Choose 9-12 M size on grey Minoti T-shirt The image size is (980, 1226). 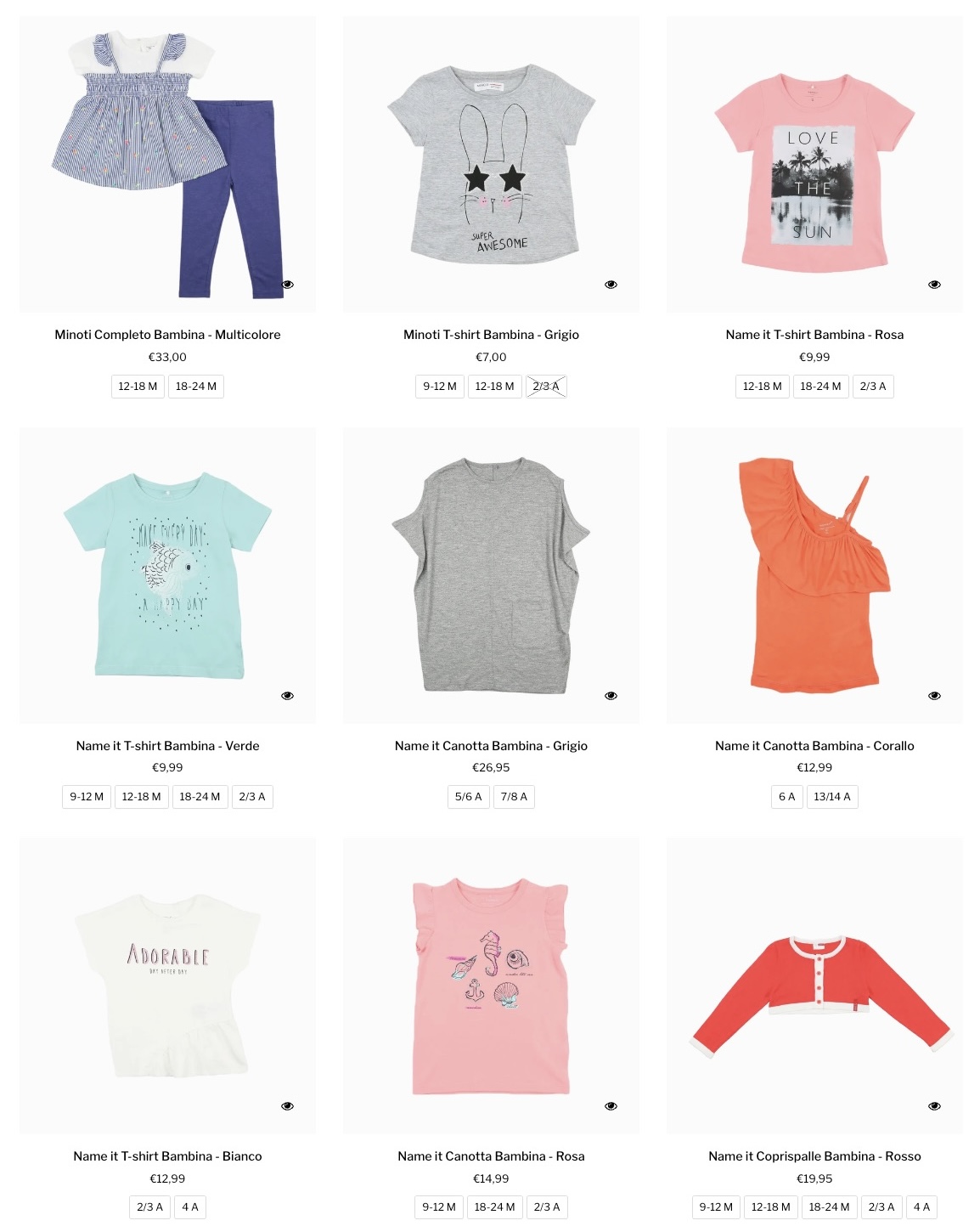point(440,387)
